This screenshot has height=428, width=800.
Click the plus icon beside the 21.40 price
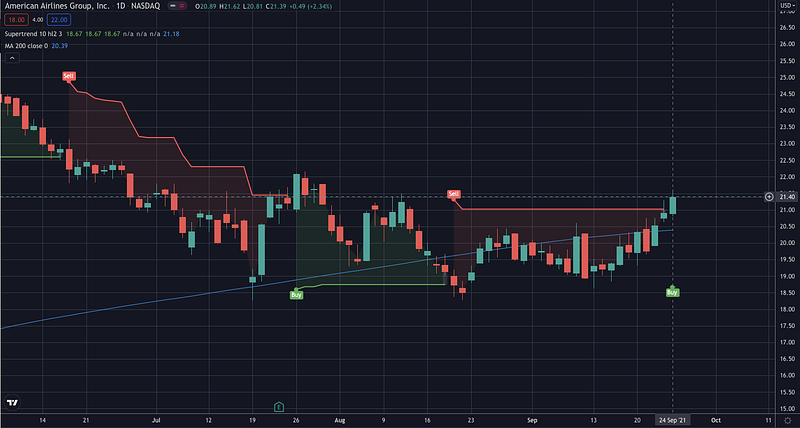coord(769,197)
